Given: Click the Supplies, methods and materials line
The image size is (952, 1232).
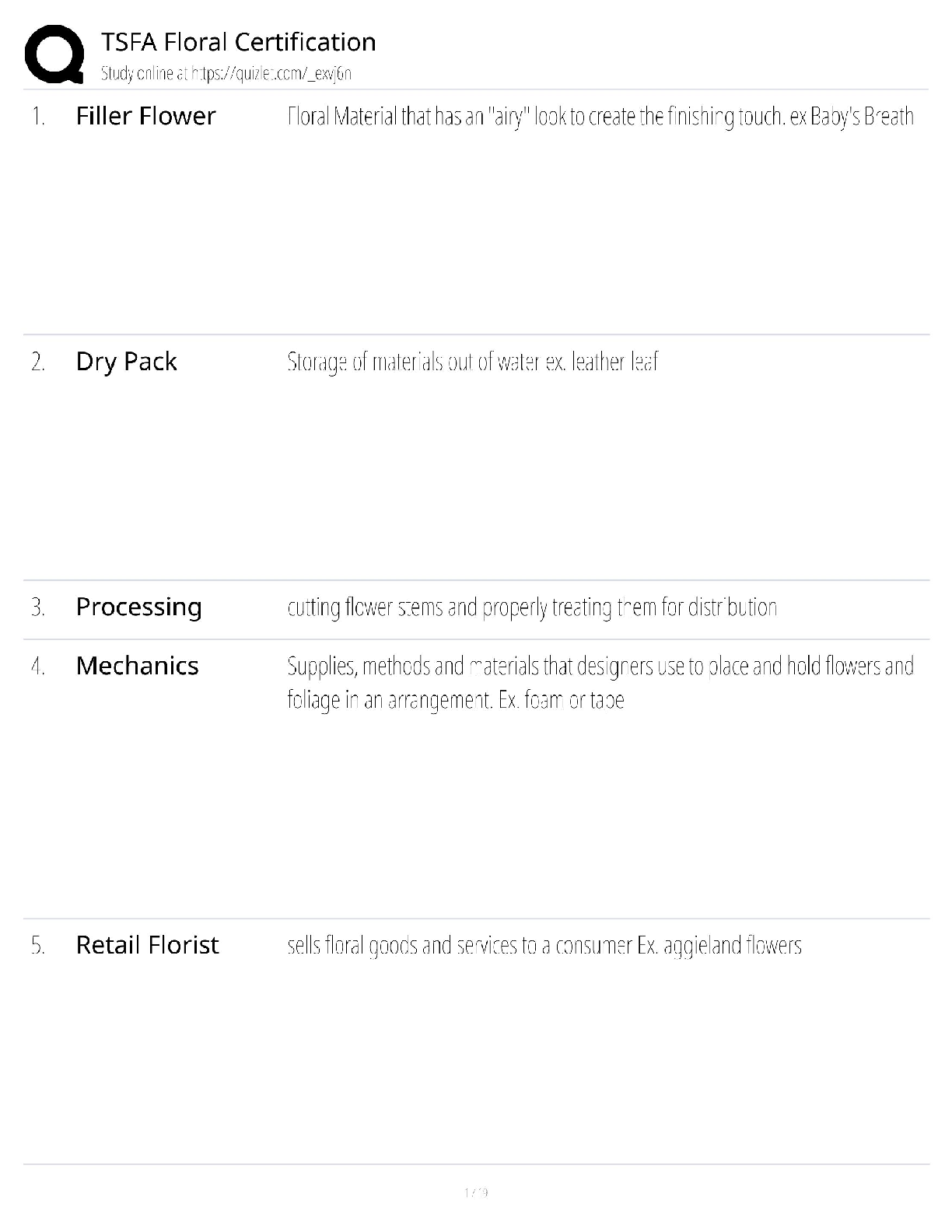Looking at the screenshot, I should pyautogui.click(x=600, y=667).
